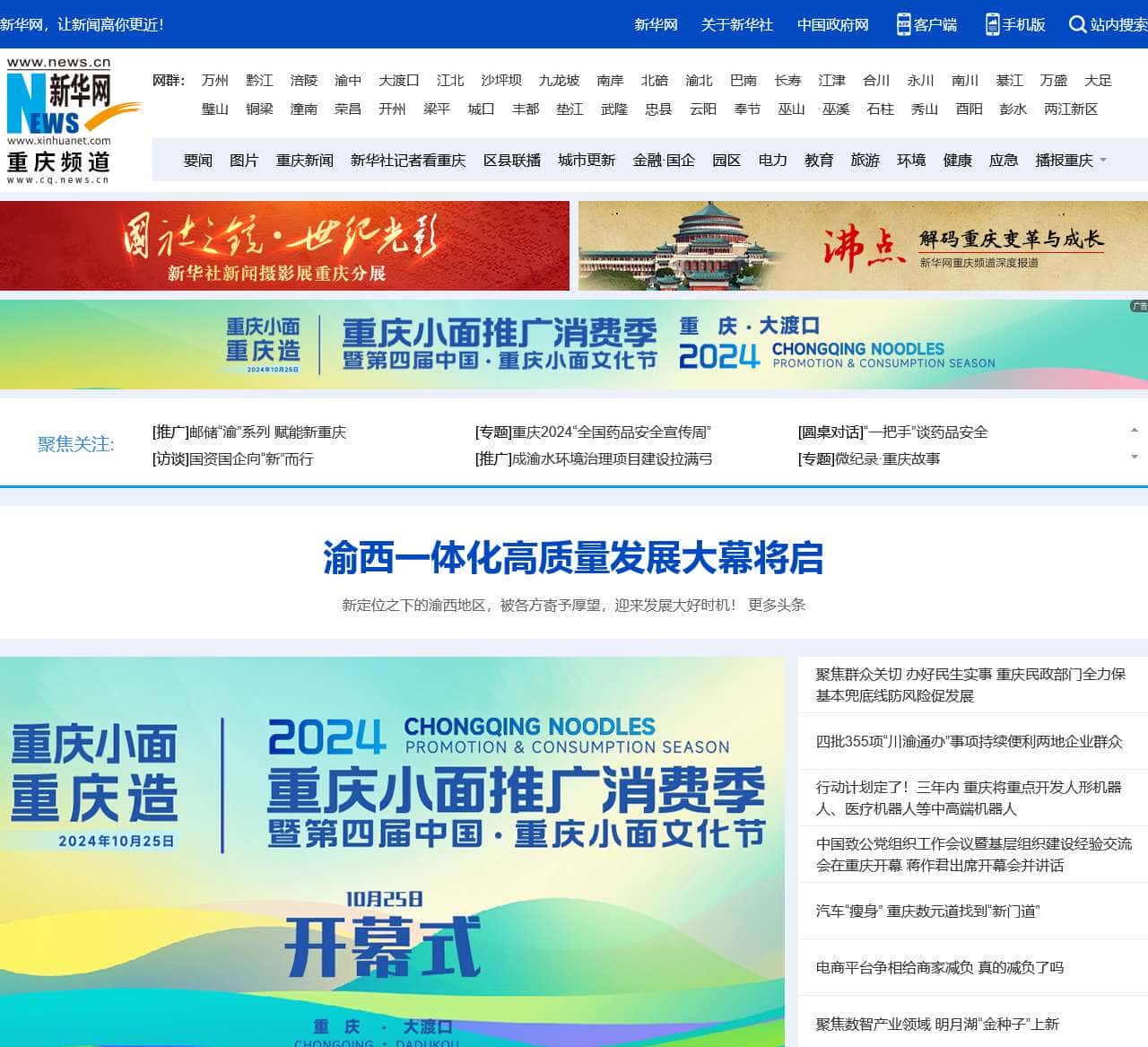Viewport: 1148px width, 1047px height.
Task: Open the 城市更新 menu item
Action: 587,161
